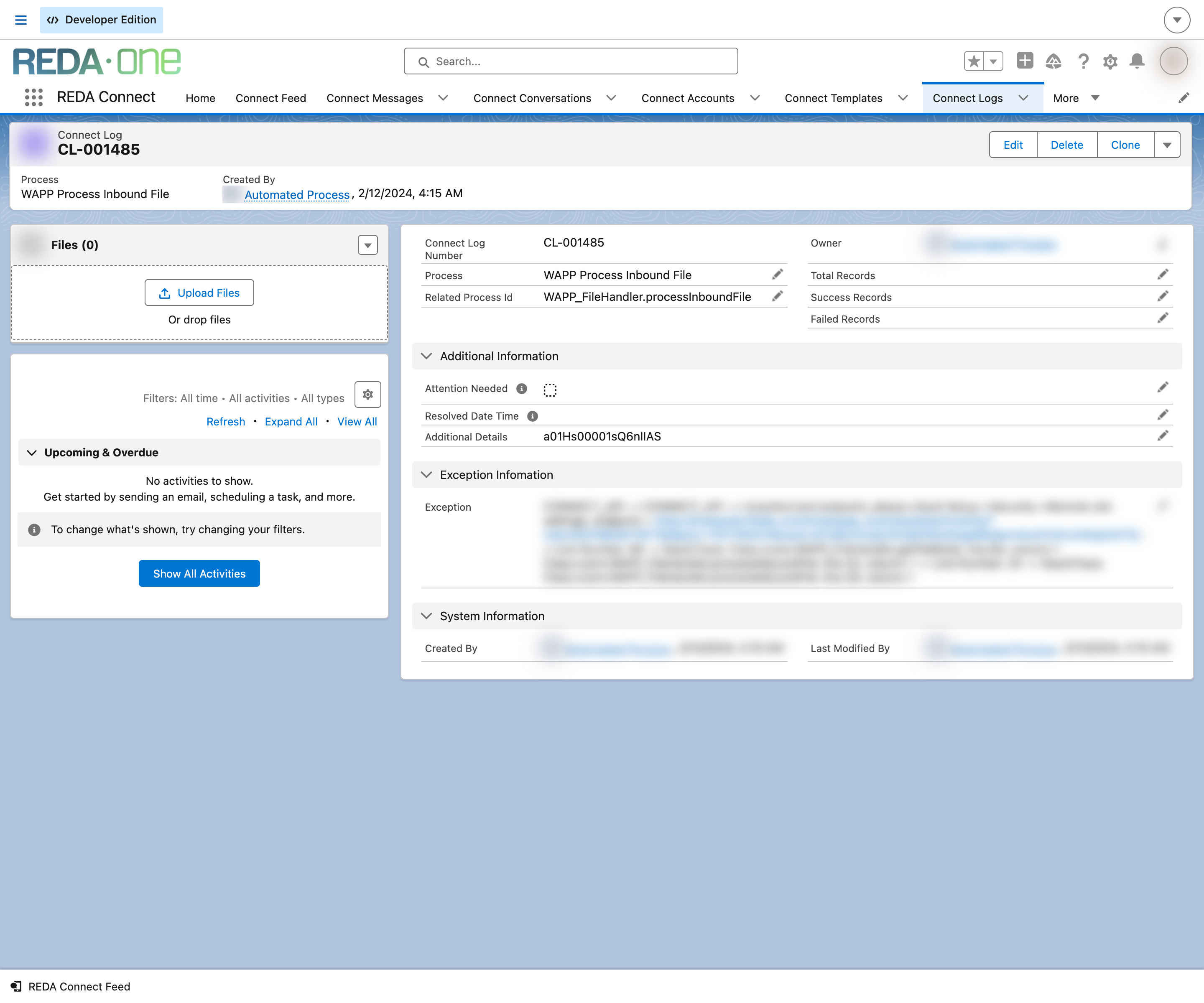Click the Edit button

click(1013, 145)
